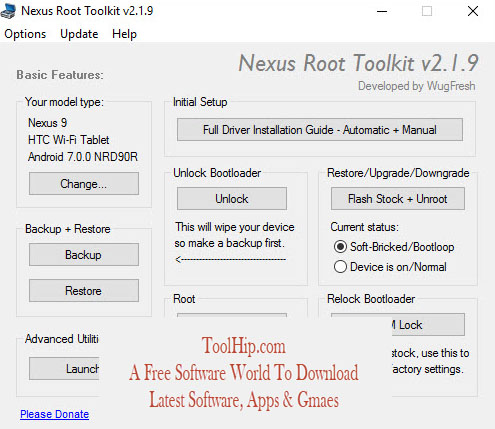Open the Options menu
This screenshot has width=495, height=429.
click(x=25, y=34)
